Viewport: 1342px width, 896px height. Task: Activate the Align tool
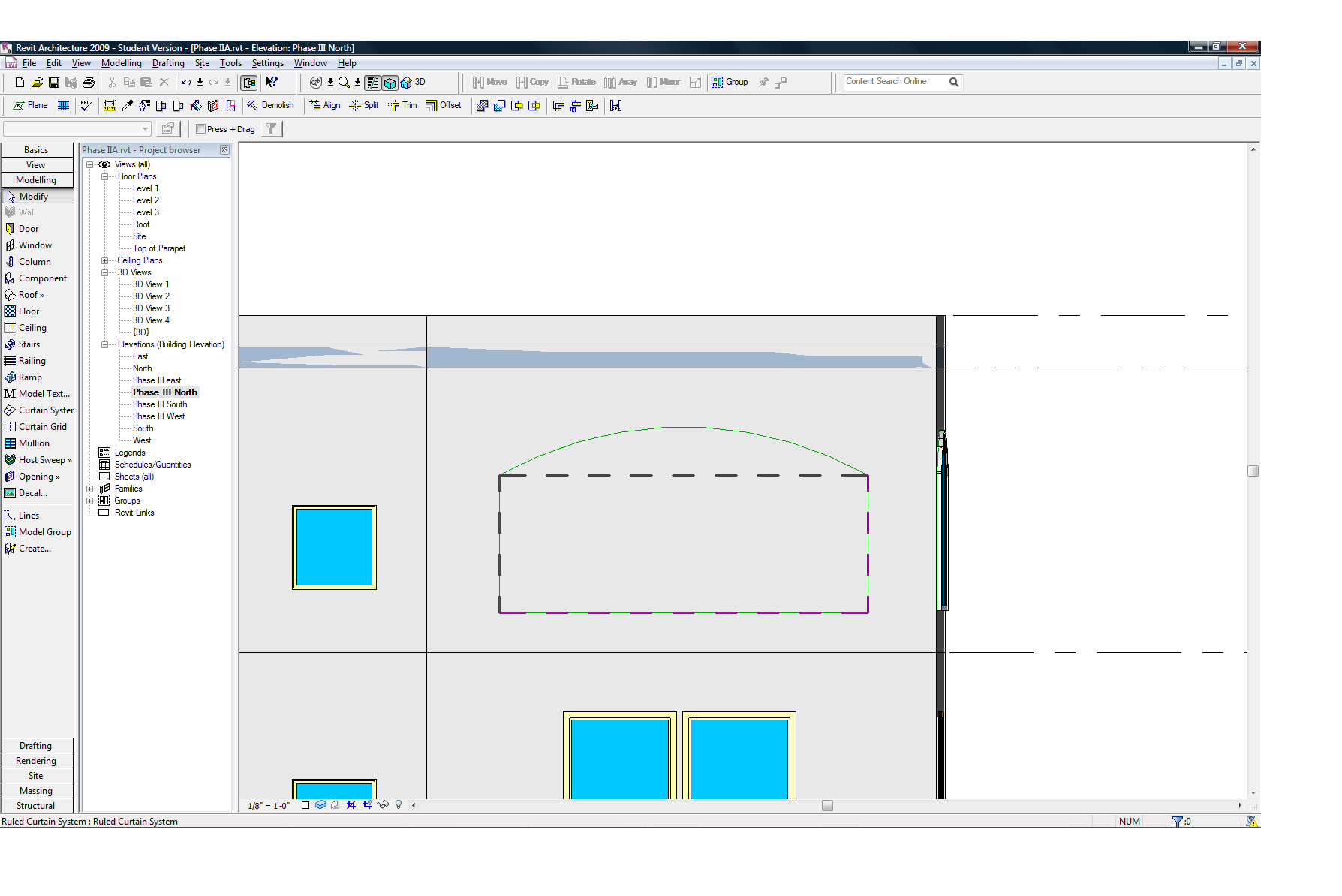325,106
